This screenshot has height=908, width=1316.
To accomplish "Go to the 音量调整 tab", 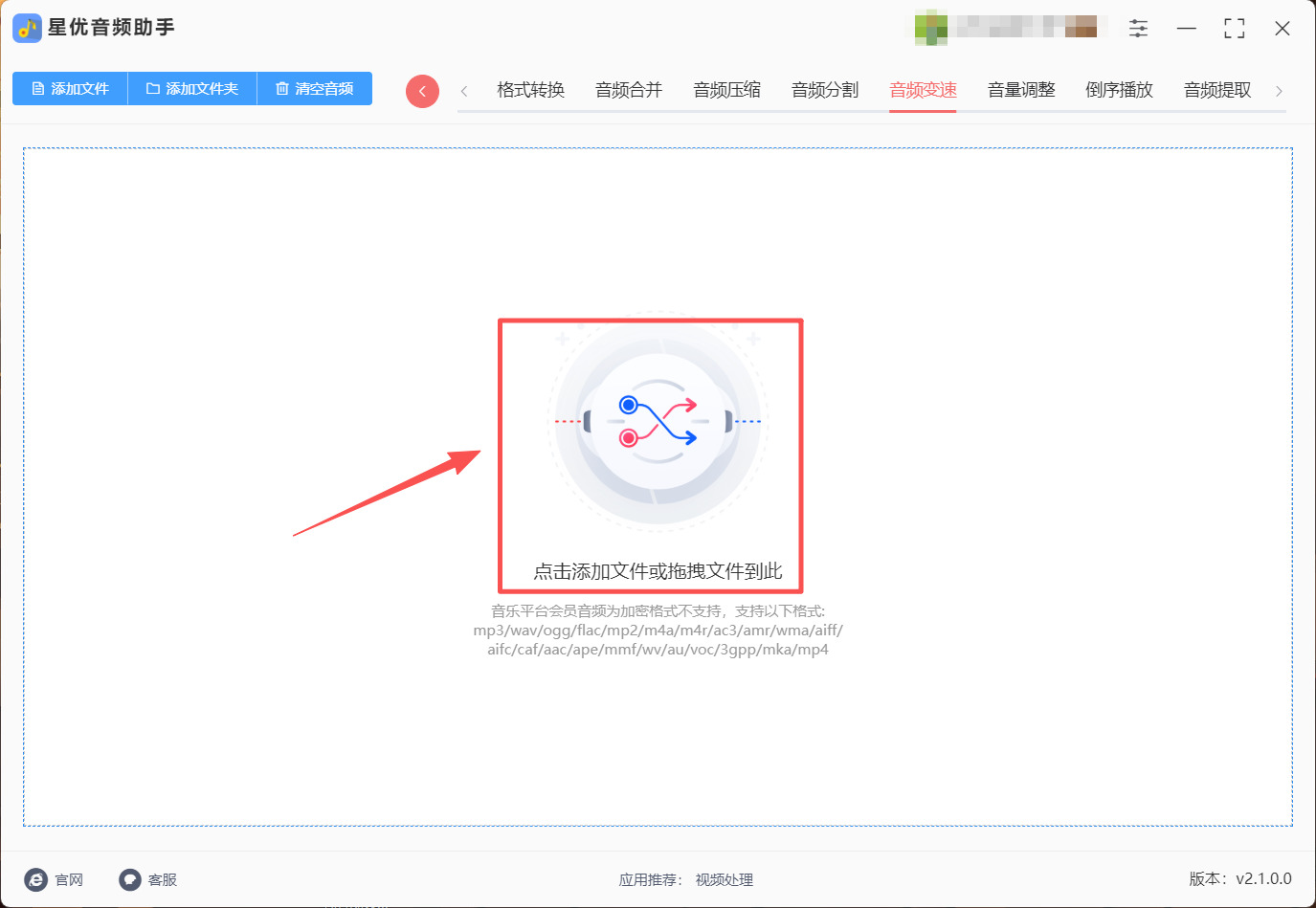I will click(1021, 90).
